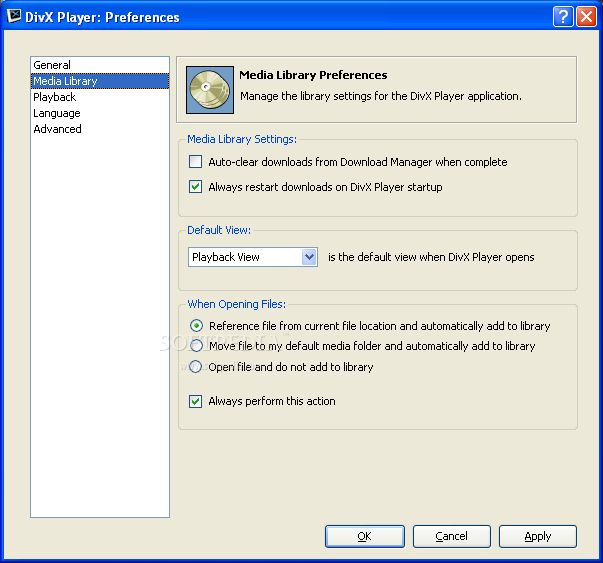Click the Media Library Settings group label
This screenshot has width=603, height=563.
tap(242, 139)
